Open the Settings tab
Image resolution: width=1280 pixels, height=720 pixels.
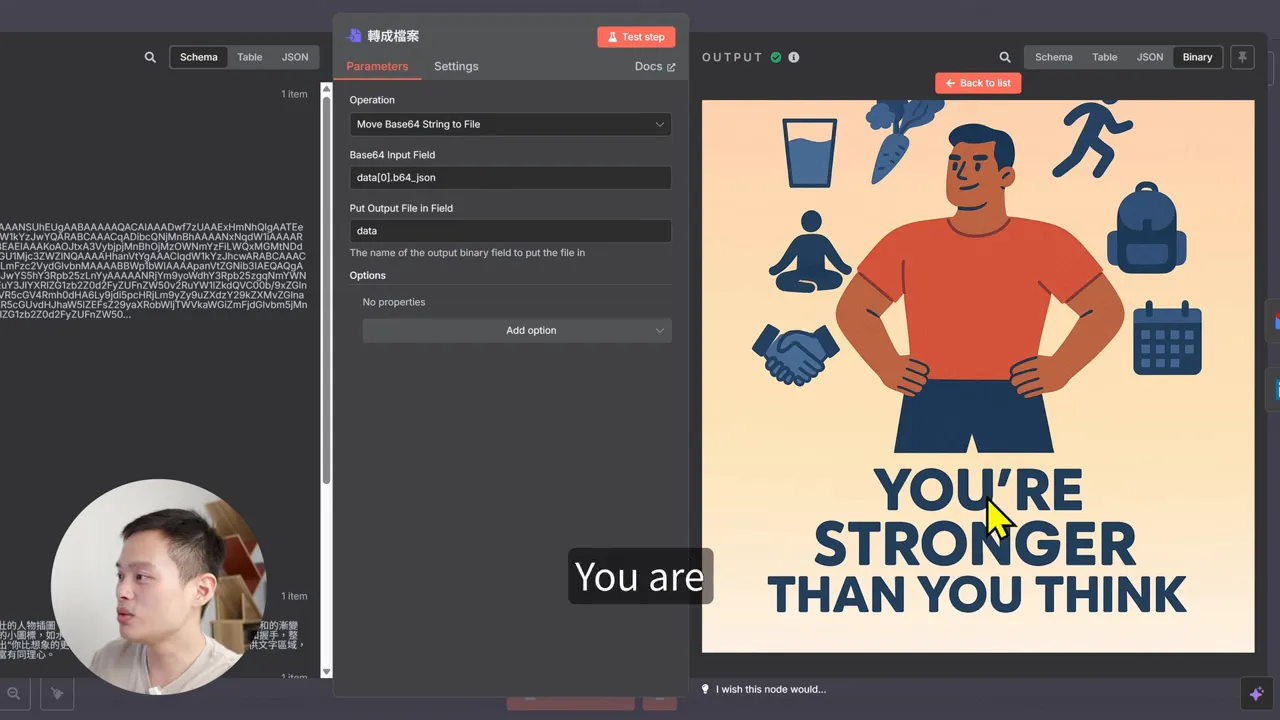coord(456,66)
